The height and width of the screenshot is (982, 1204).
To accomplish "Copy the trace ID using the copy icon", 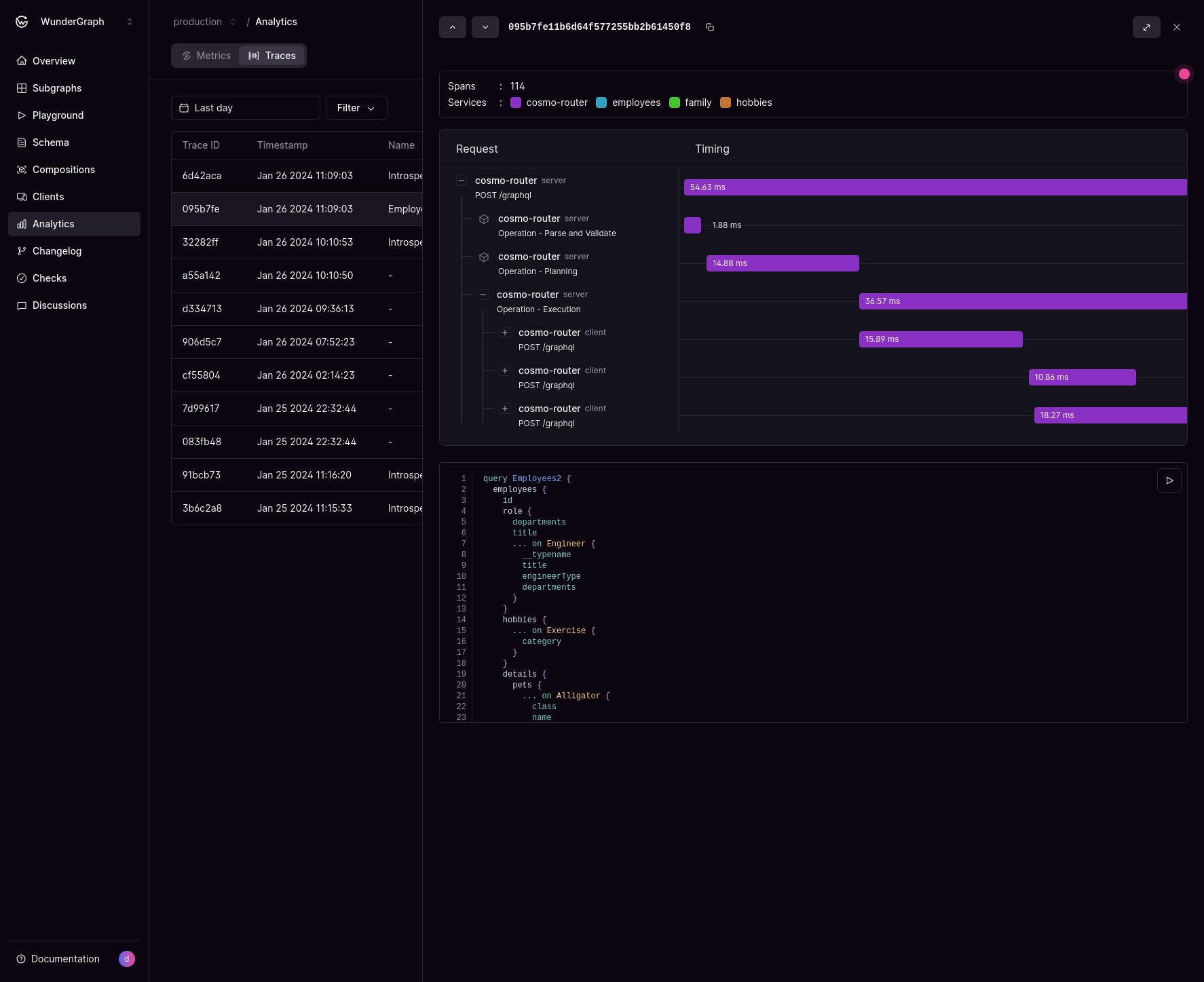I will [x=710, y=27].
